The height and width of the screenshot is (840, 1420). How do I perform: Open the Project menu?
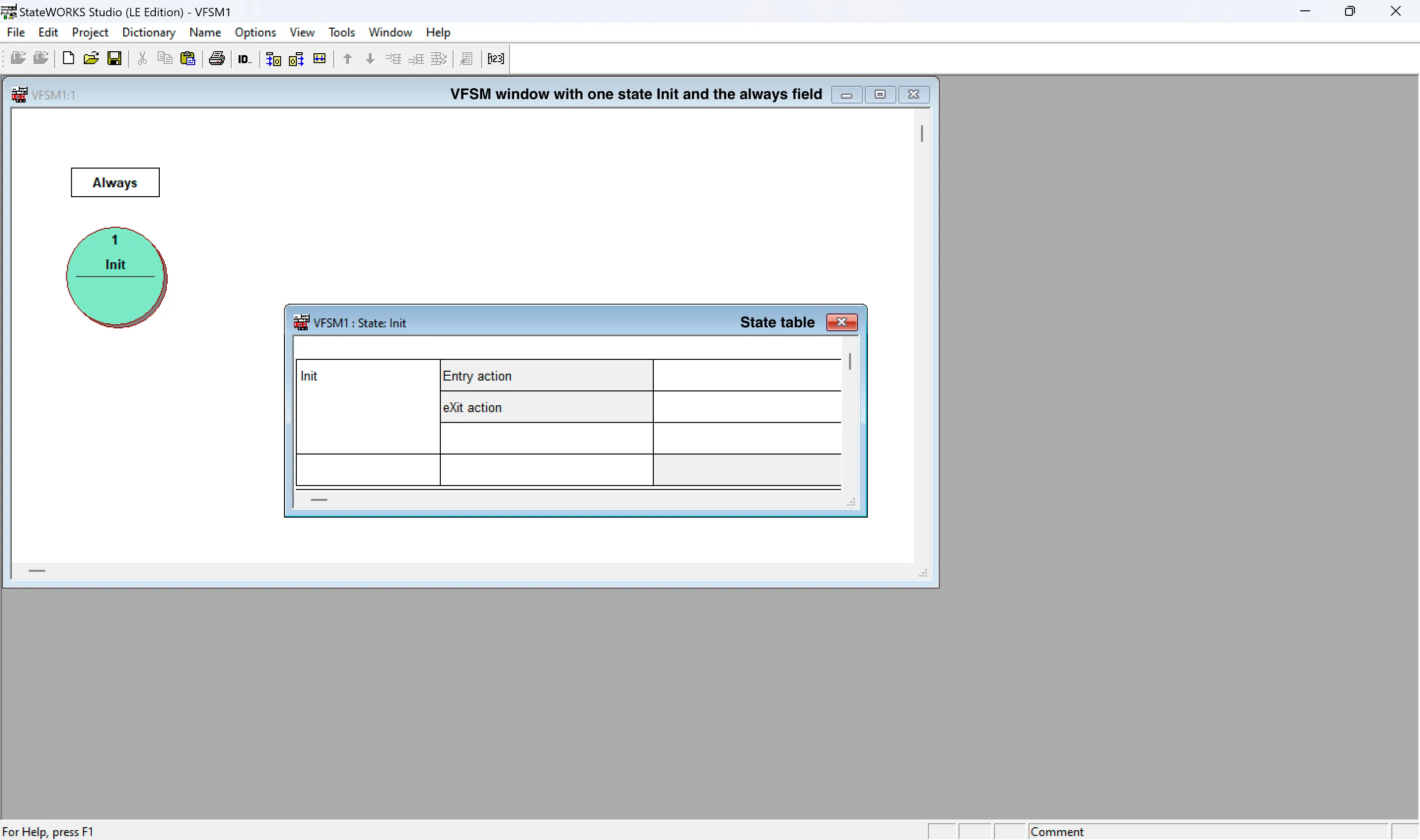(x=90, y=32)
